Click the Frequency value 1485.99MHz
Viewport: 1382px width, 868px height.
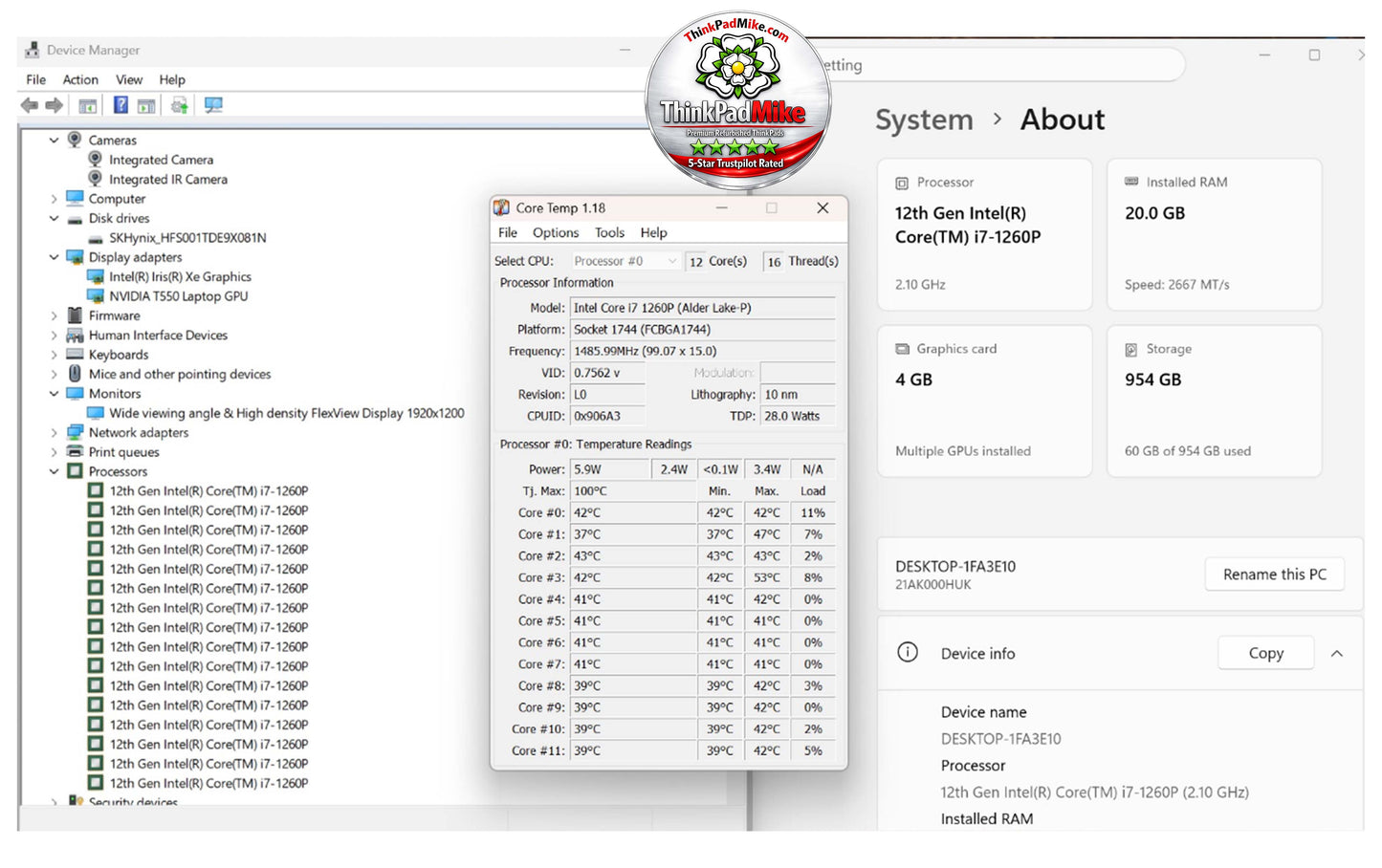[x=703, y=351]
